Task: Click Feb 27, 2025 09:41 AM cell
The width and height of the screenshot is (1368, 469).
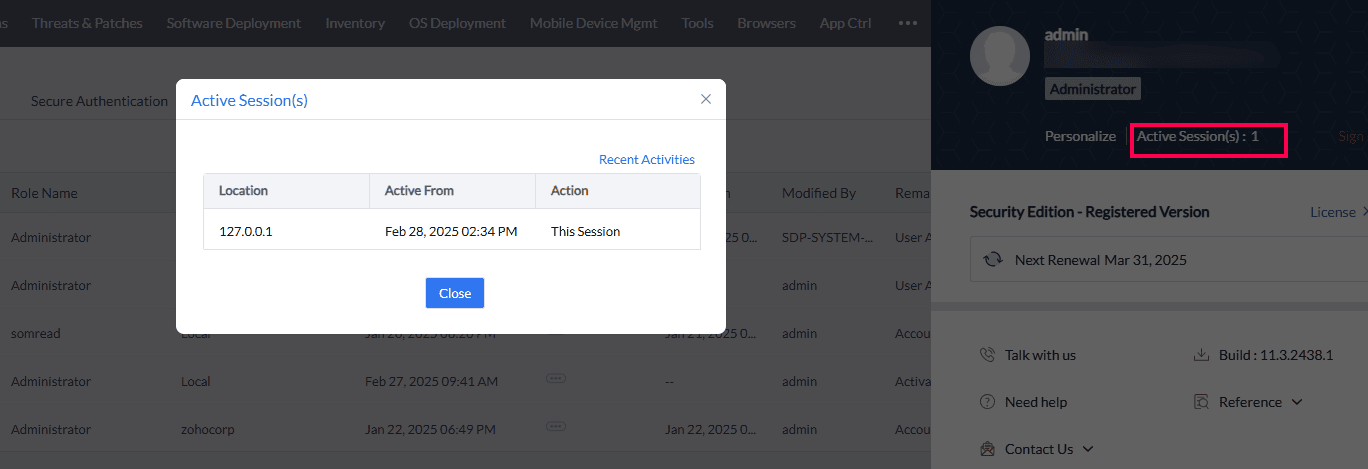Action: tap(431, 381)
